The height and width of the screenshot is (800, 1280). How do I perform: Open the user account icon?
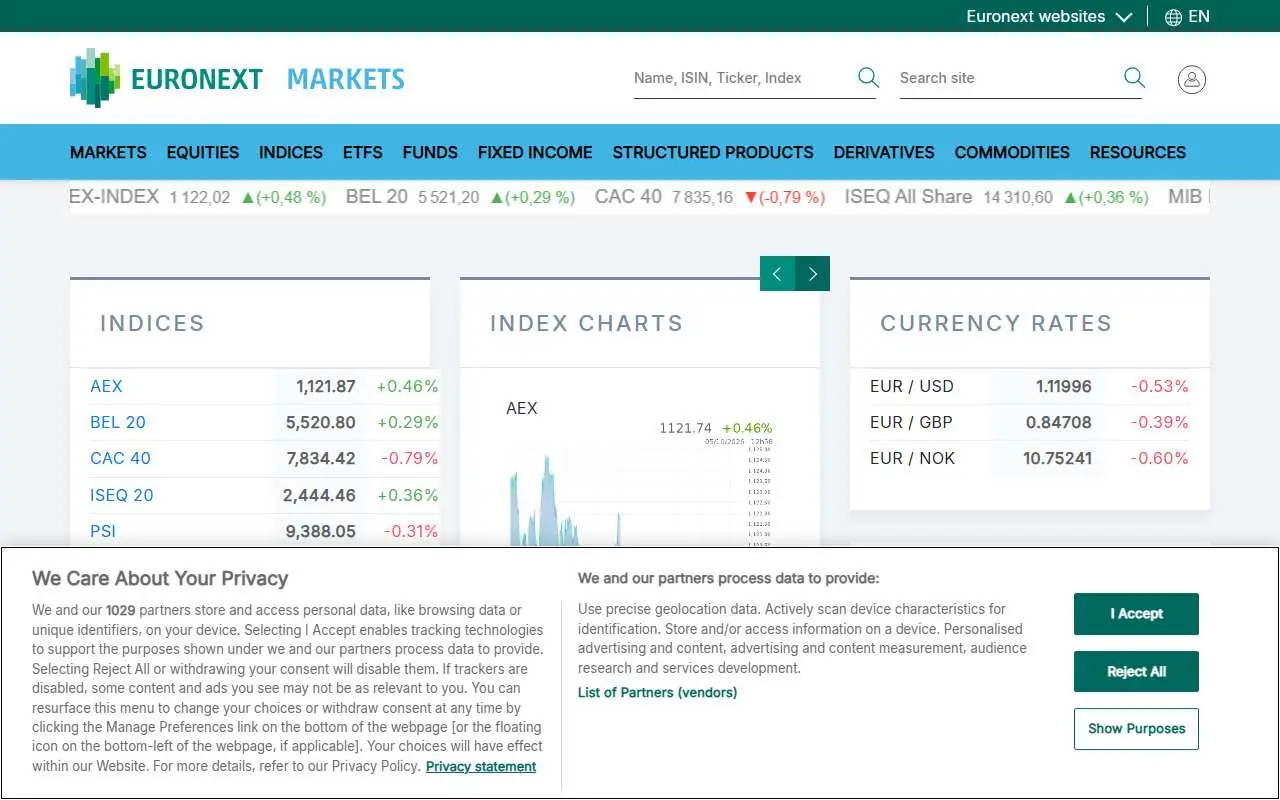tap(1191, 79)
